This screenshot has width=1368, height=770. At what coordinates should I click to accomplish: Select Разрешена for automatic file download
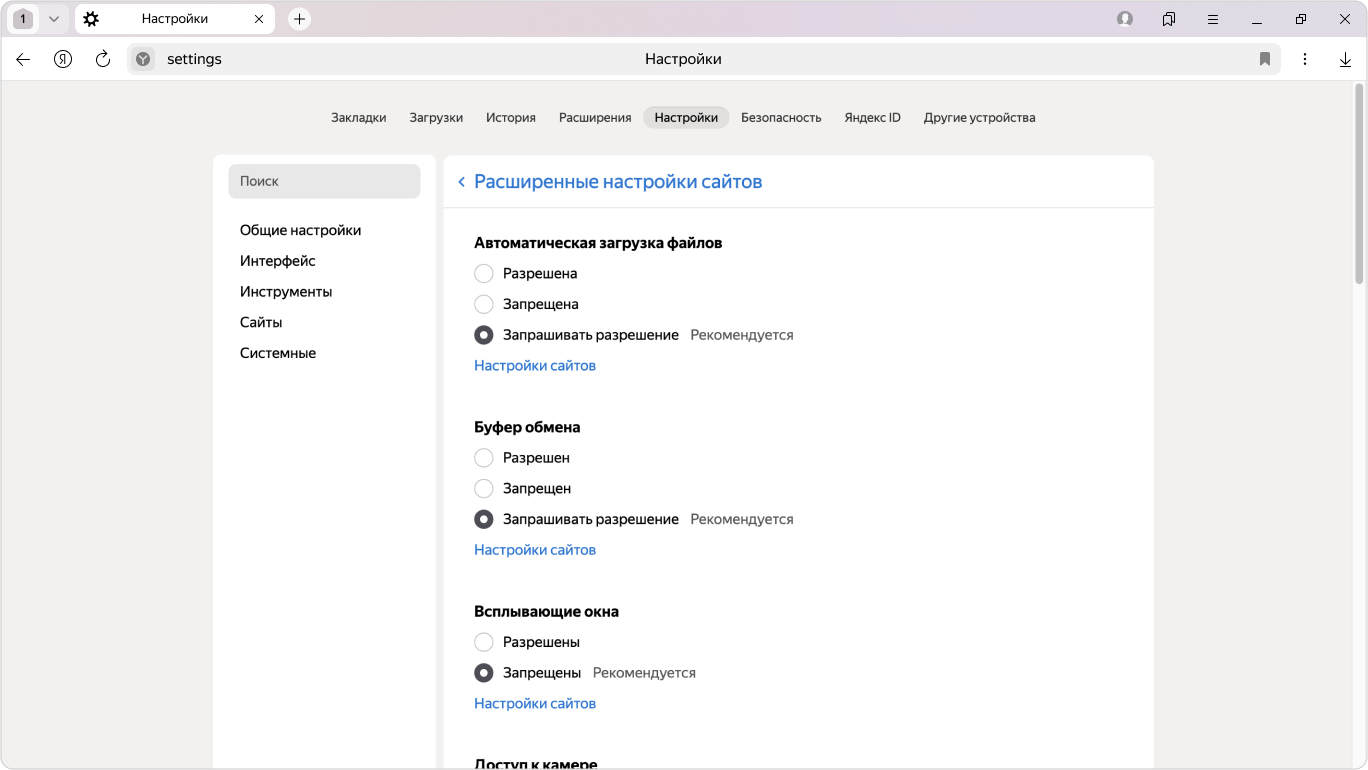[484, 274]
